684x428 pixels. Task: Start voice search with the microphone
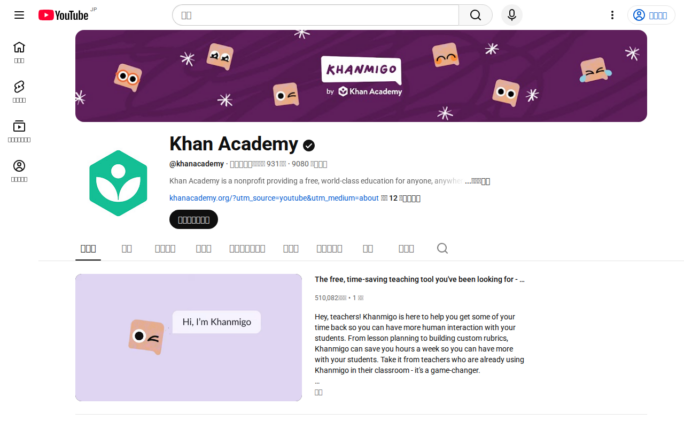pos(512,15)
